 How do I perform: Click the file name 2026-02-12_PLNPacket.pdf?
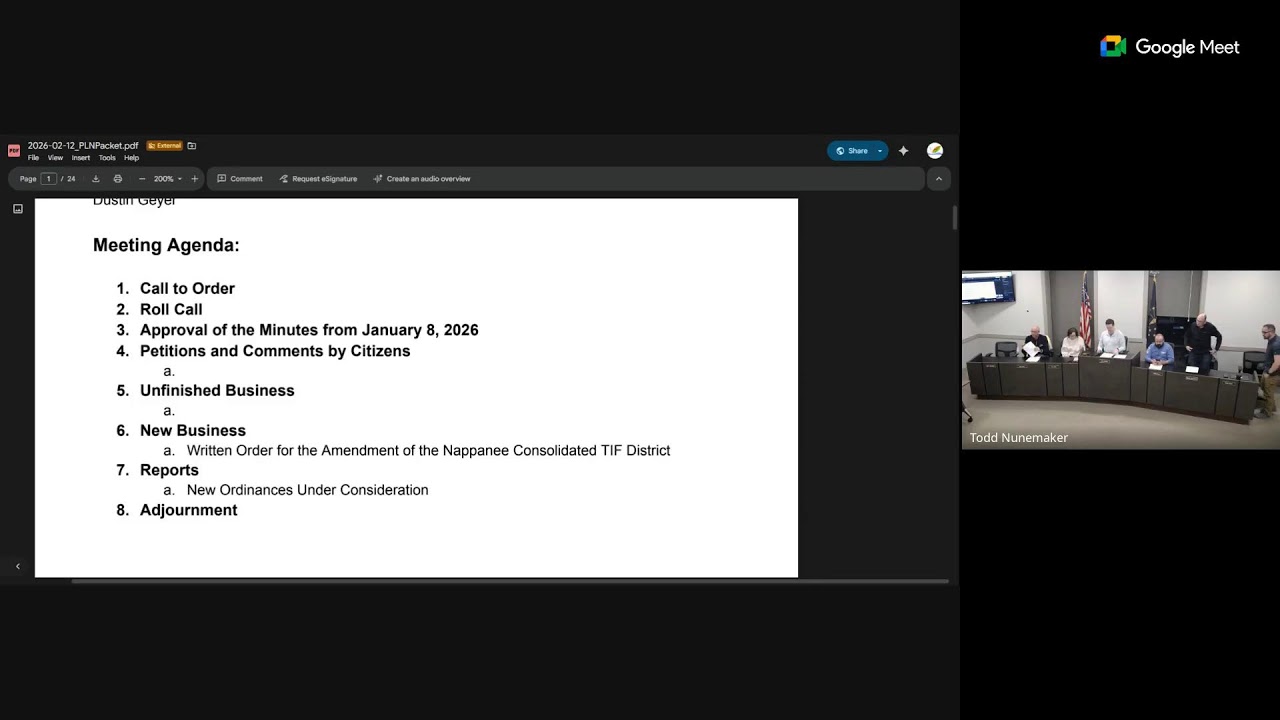tap(83, 146)
